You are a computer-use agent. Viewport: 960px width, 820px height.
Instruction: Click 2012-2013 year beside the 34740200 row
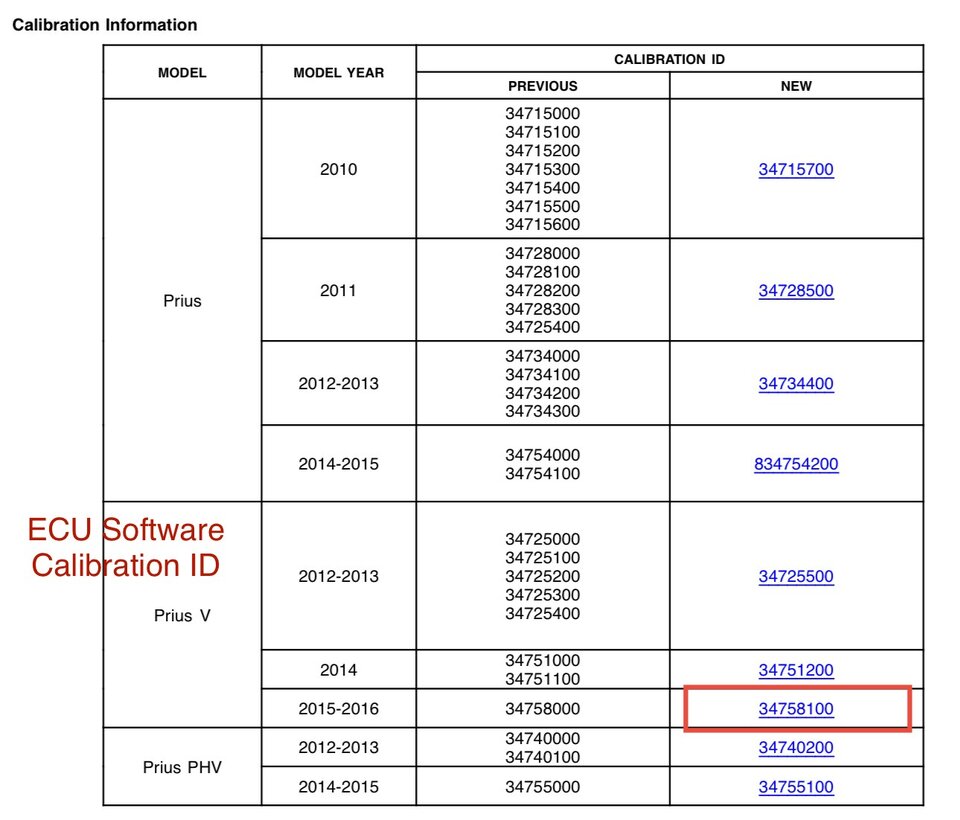coord(339,748)
